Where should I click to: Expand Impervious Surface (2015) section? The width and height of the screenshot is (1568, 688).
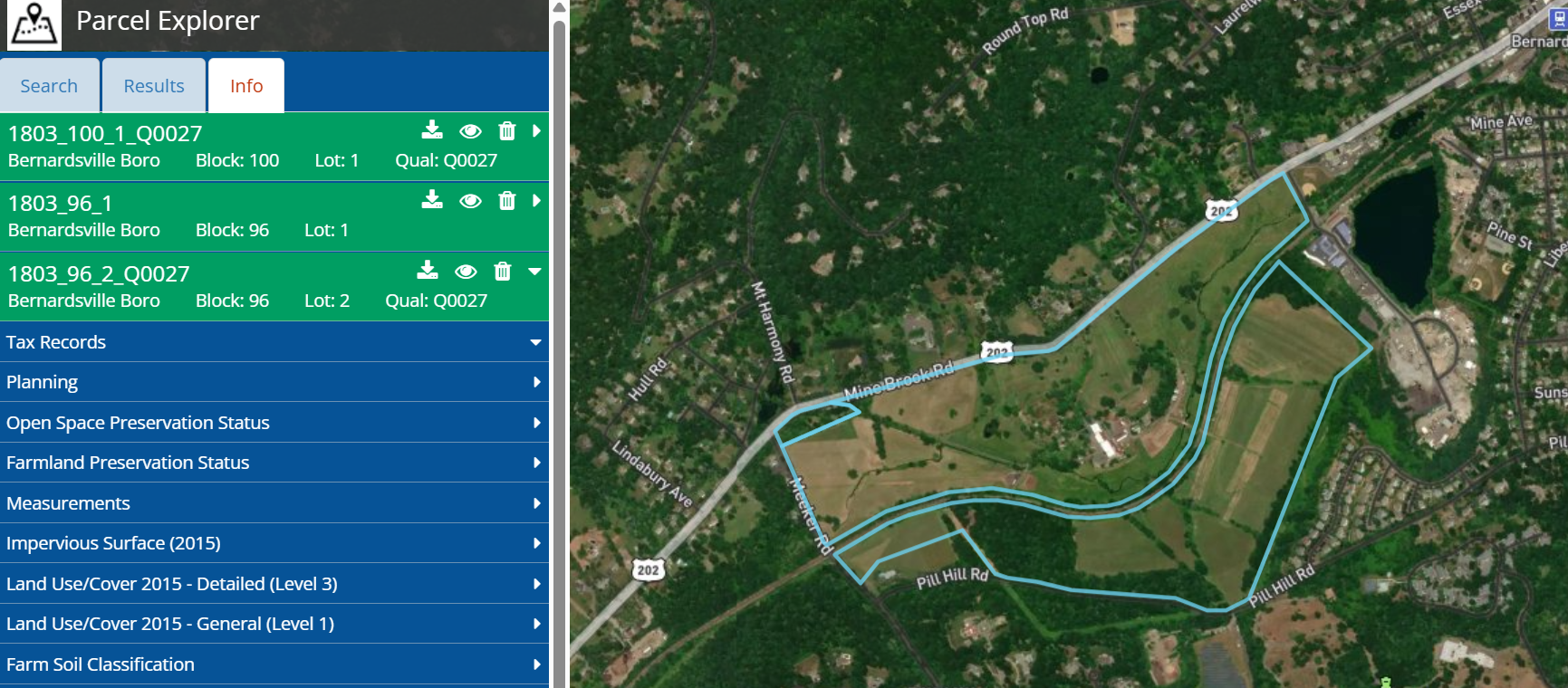[274, 543]
